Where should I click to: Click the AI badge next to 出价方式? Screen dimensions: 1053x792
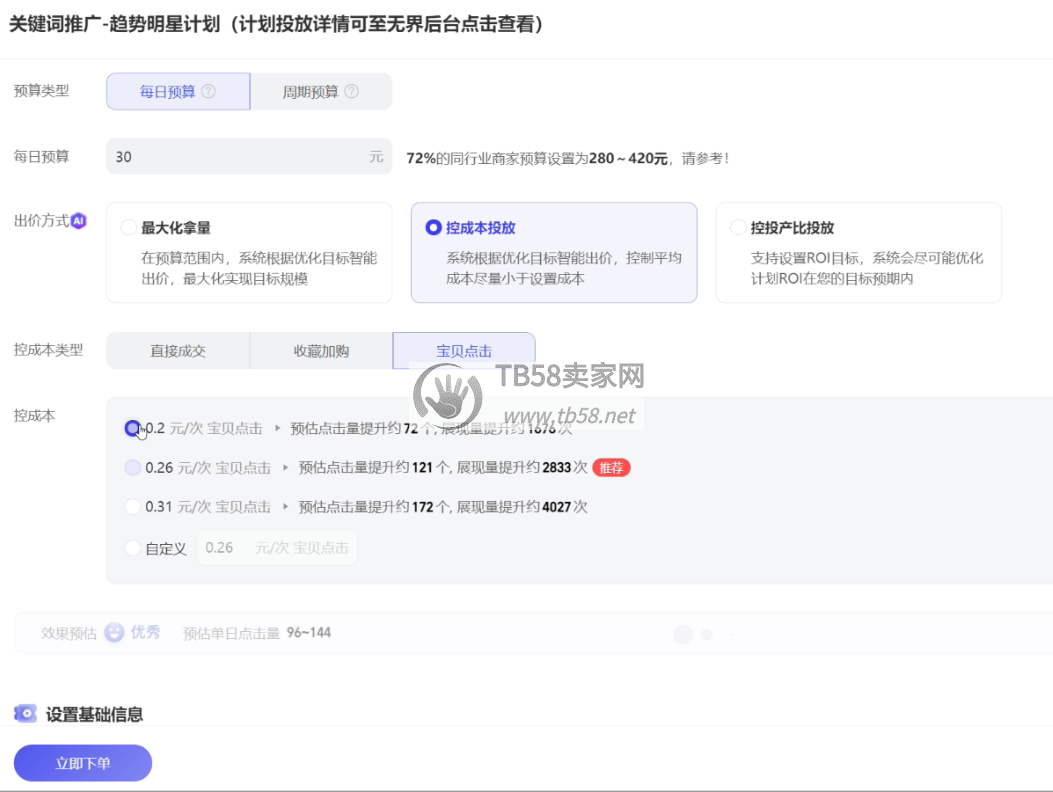[x=79, y=221]
